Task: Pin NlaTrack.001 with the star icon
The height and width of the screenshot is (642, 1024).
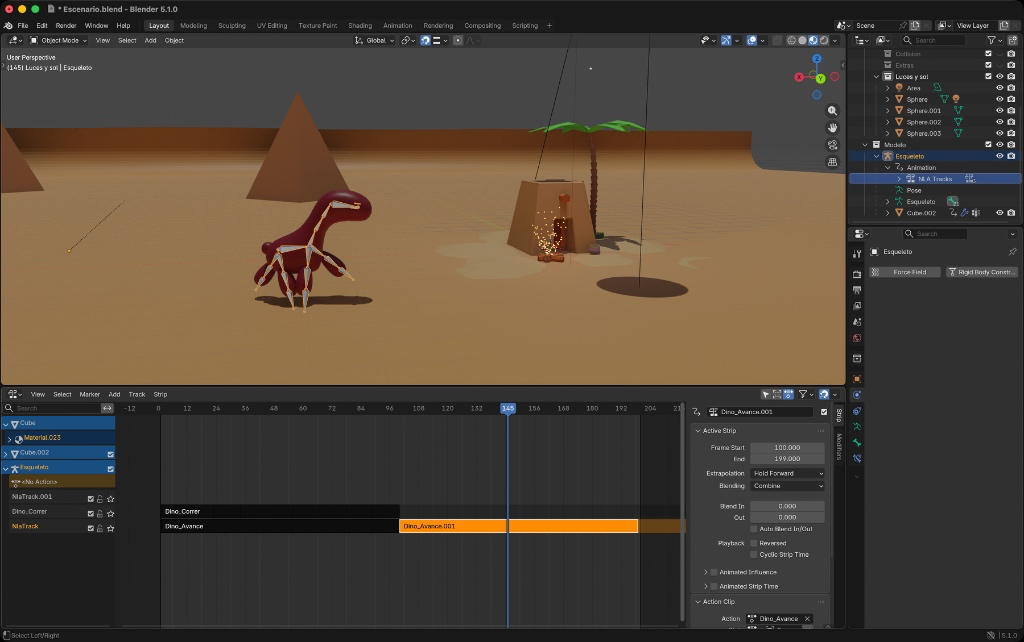Action: point(111,497)
